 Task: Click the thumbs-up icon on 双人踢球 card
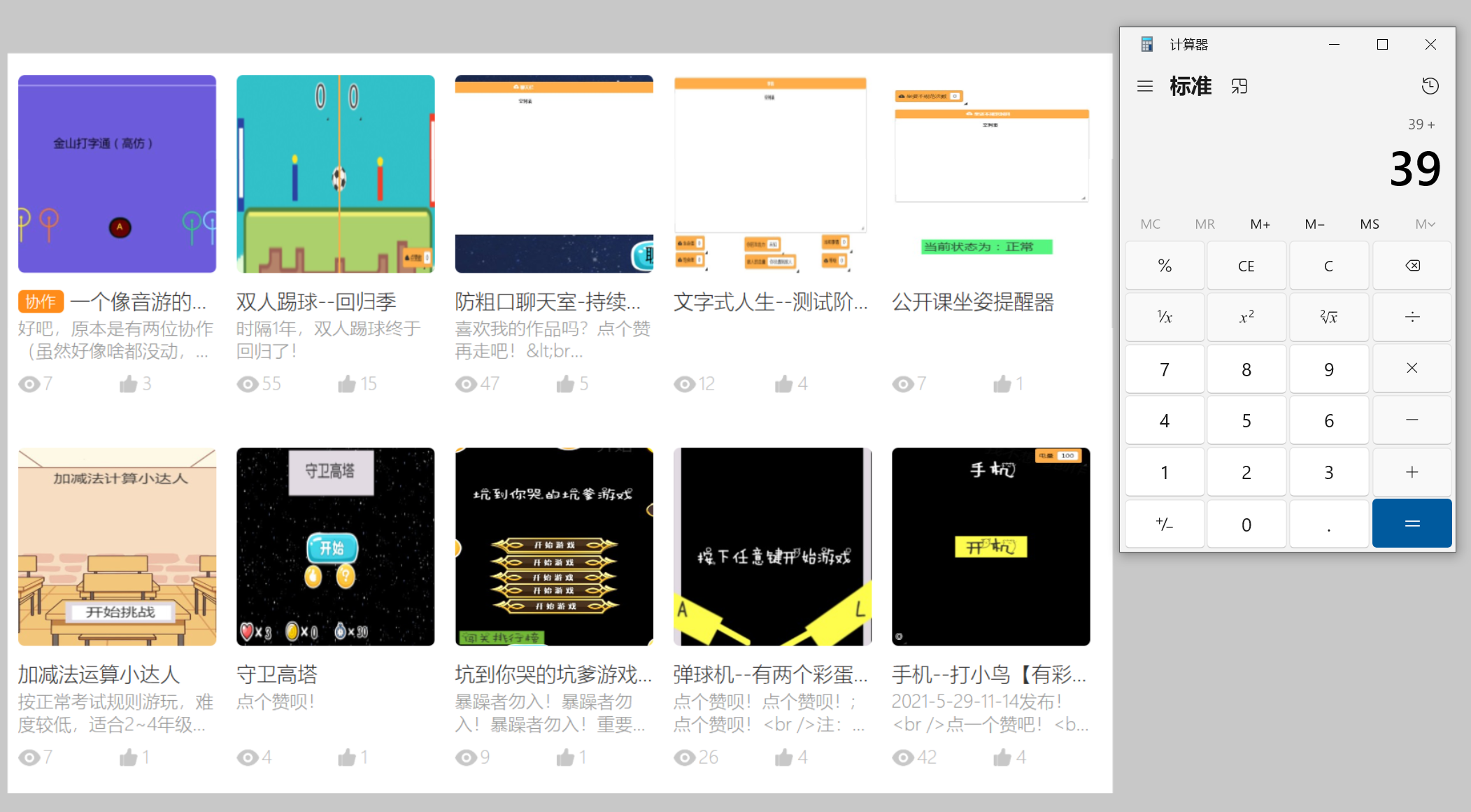tap(347, 383)
